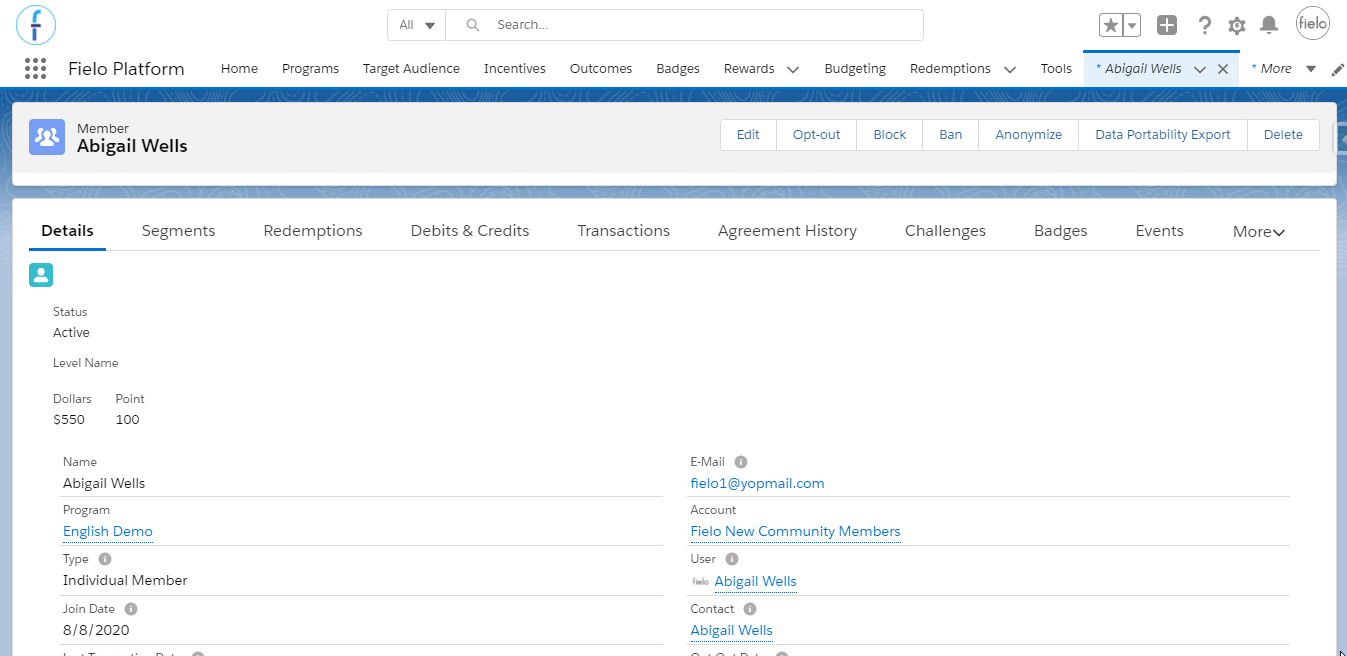Click the fielo user avatar
This screenshot has width=1347, height=656.
1313,24
